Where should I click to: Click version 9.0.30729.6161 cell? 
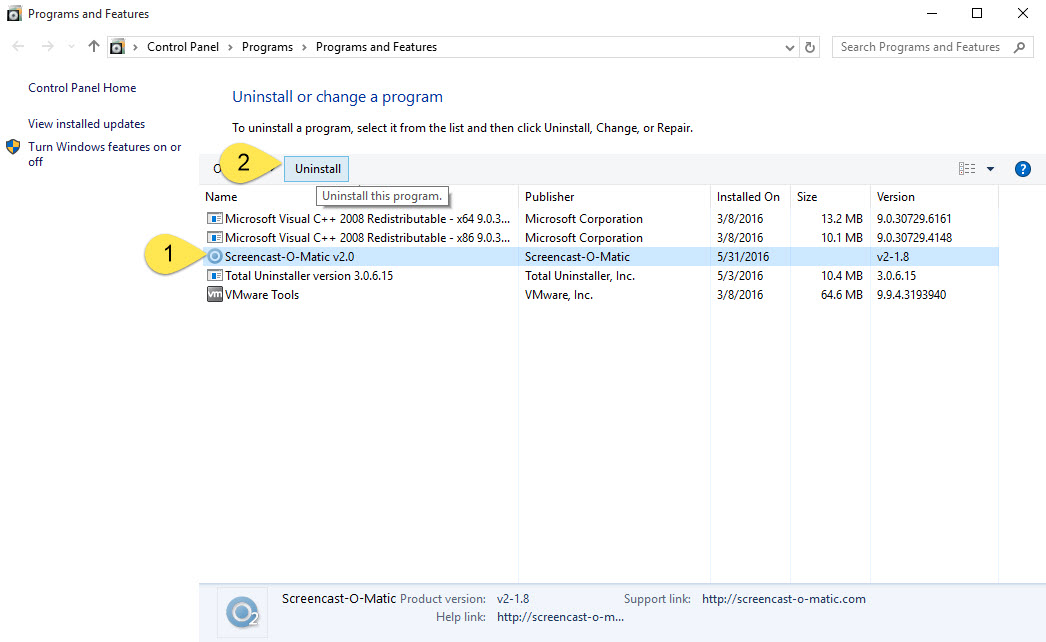[x=914, y=219]
